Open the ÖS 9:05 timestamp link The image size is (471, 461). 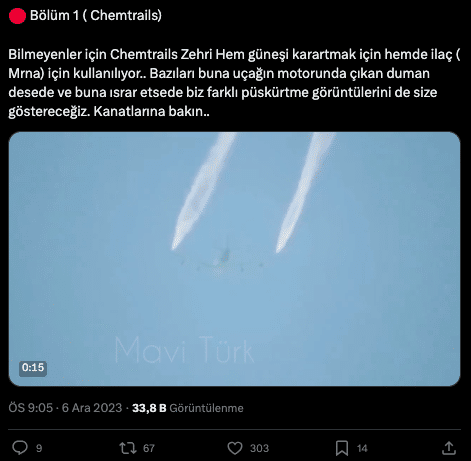(x=31, y=408)
